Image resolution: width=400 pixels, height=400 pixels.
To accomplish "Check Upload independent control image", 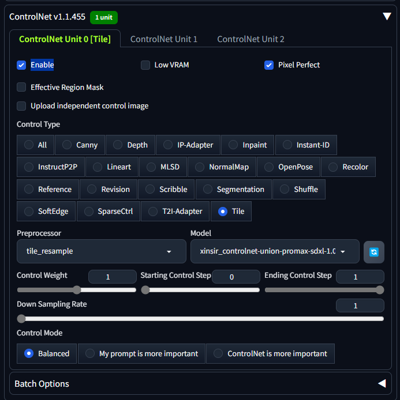I will coord(21,106).
